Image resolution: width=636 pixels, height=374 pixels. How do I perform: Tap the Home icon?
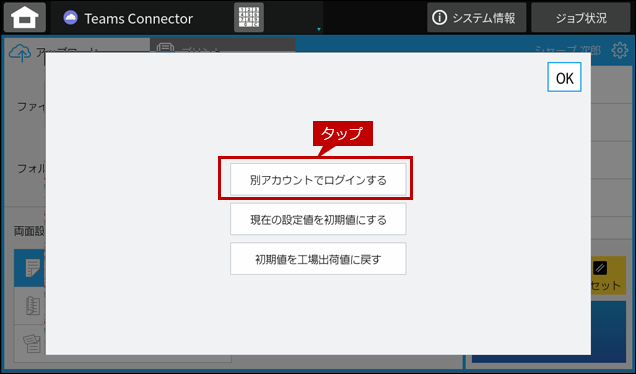coord(25,18)
